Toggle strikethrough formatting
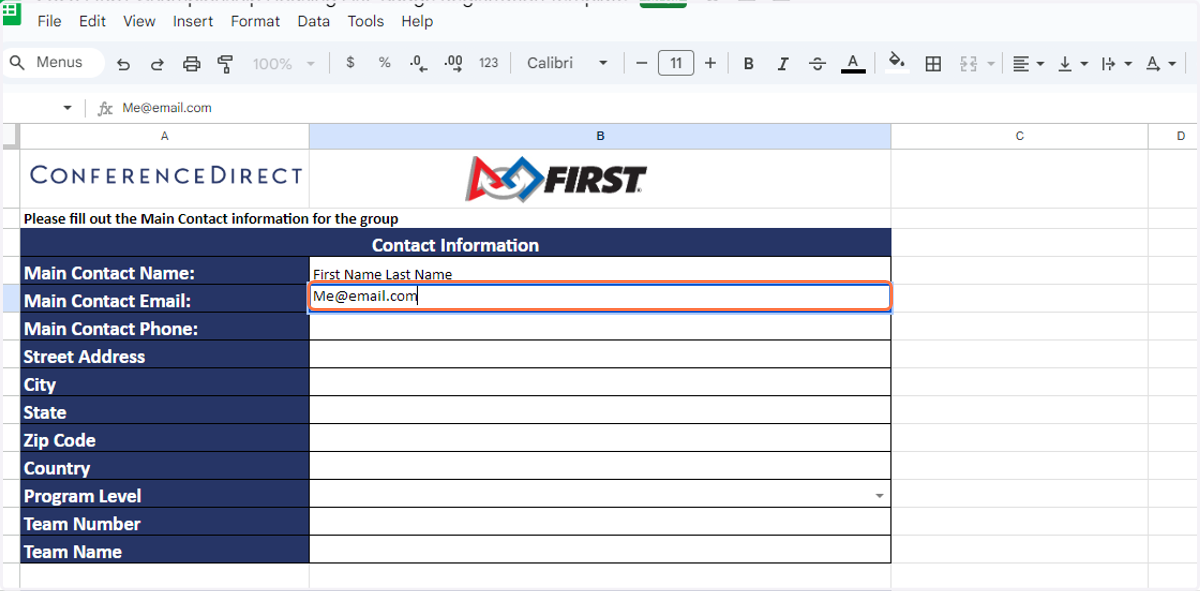 817,64
